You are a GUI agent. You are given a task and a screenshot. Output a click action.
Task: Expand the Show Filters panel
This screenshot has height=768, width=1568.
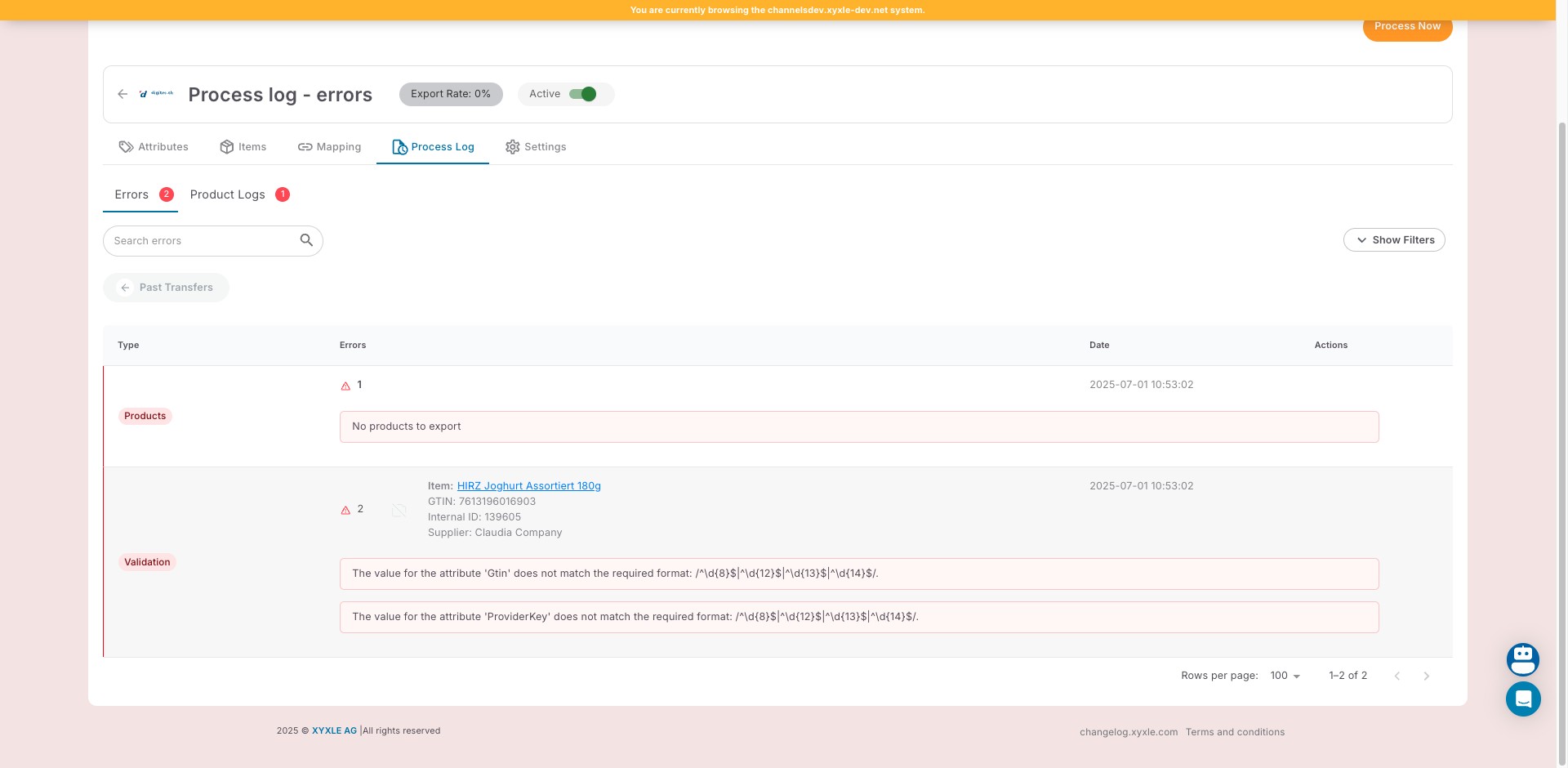point(1394,239)
